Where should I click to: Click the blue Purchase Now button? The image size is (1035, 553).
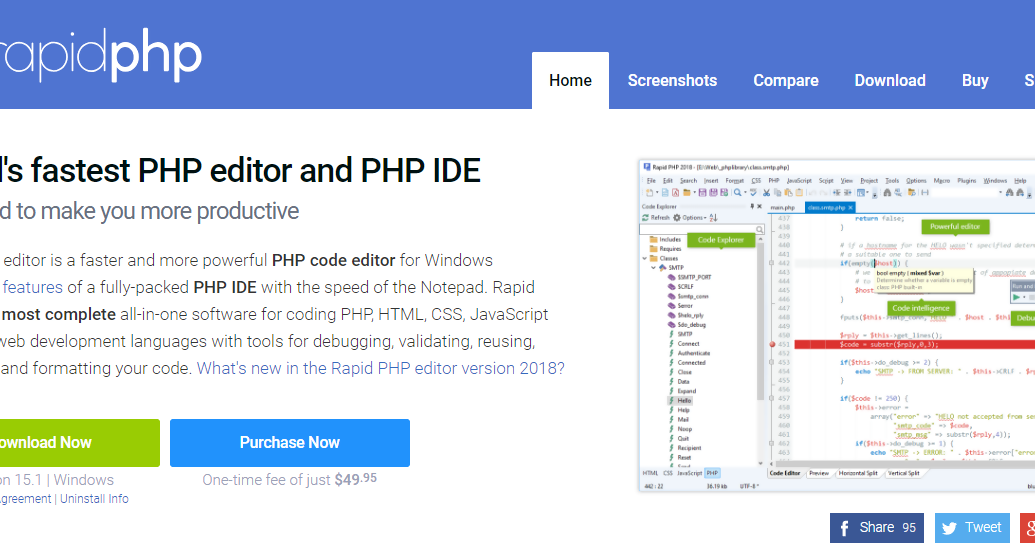290,443
